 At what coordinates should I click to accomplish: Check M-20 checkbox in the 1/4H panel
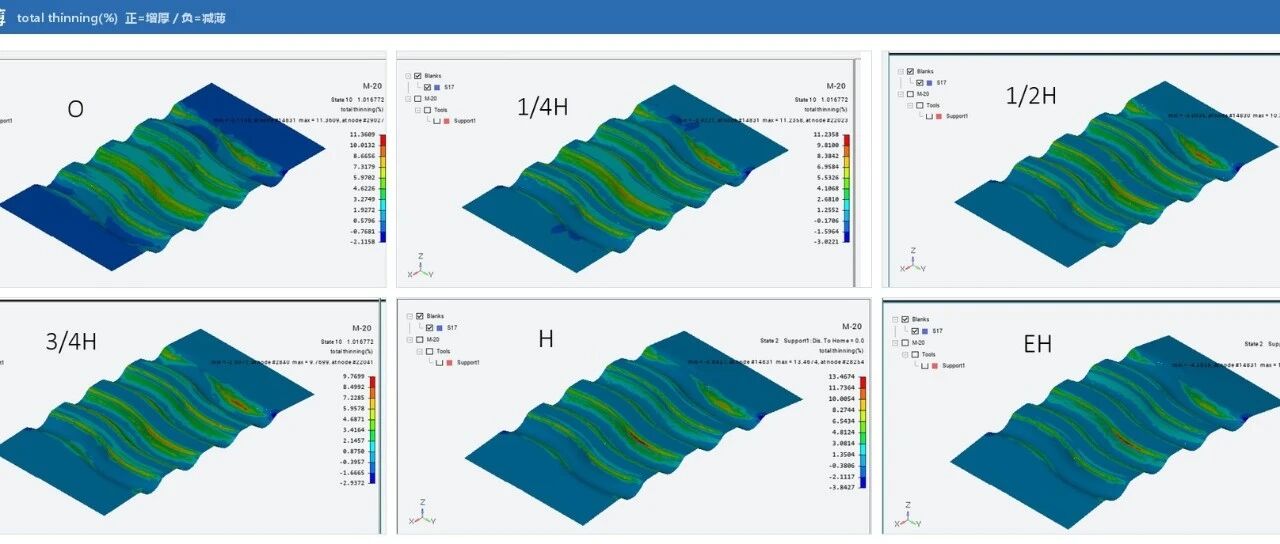[417, 99]
